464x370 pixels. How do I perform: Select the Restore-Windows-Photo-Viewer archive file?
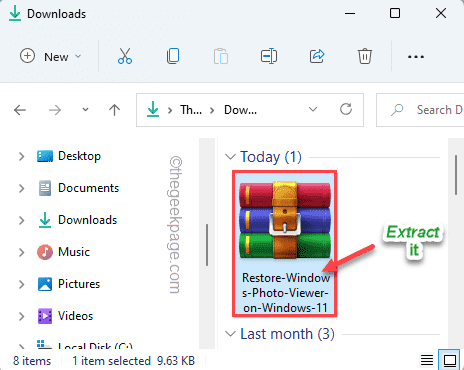coord(285,243)
